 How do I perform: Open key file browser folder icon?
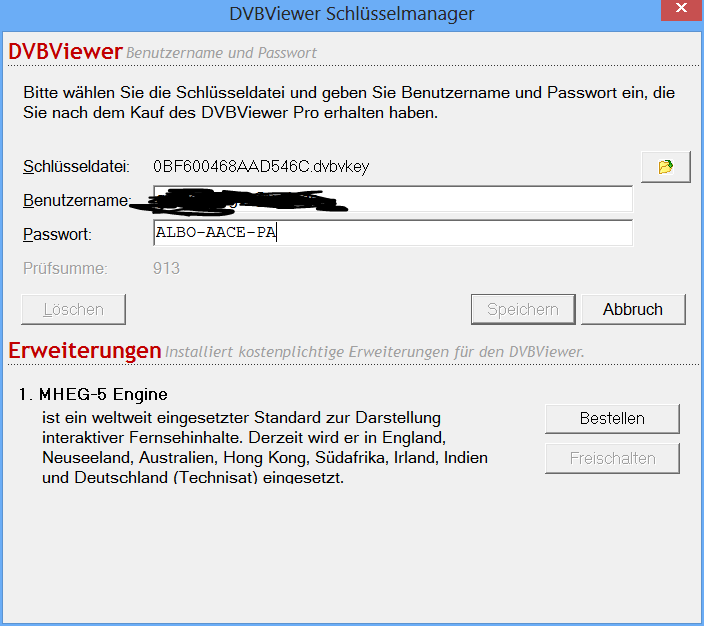(665, 167)
